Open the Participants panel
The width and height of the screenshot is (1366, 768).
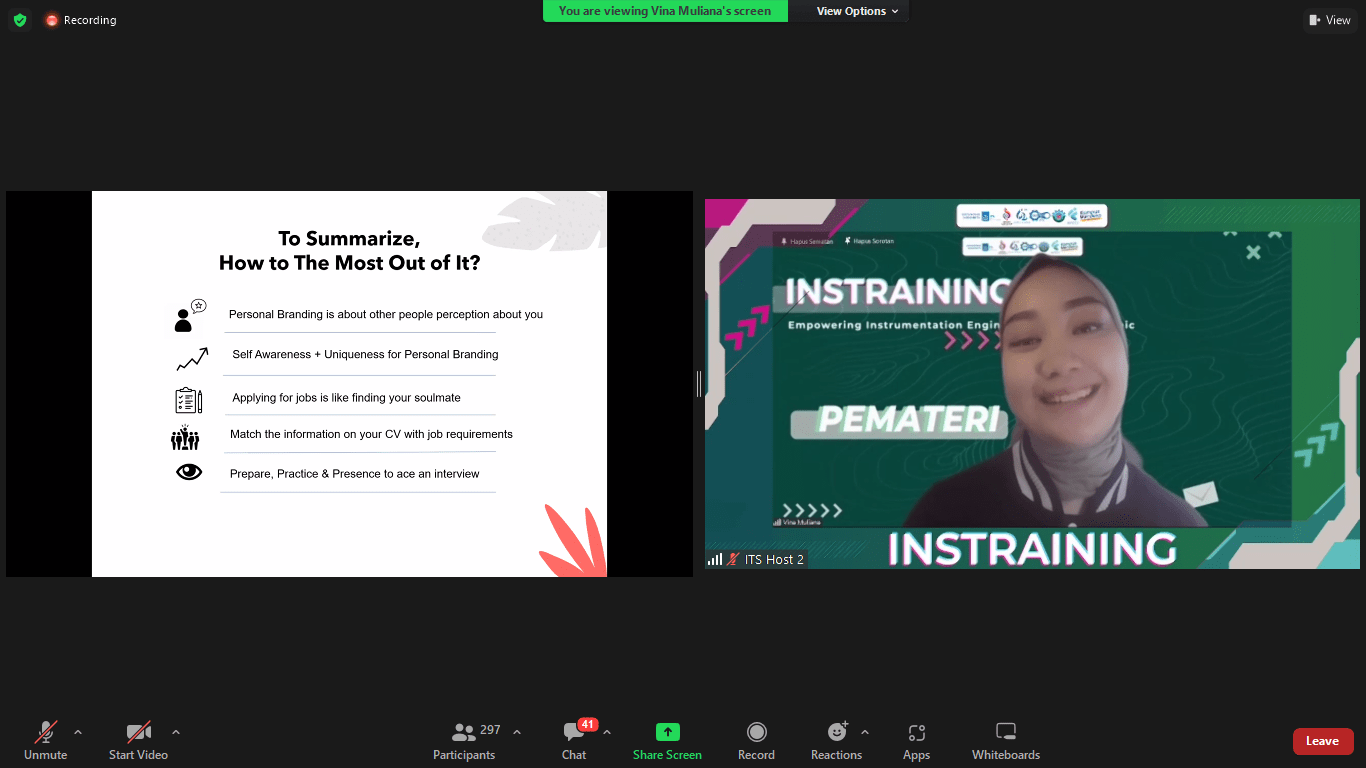464,741
